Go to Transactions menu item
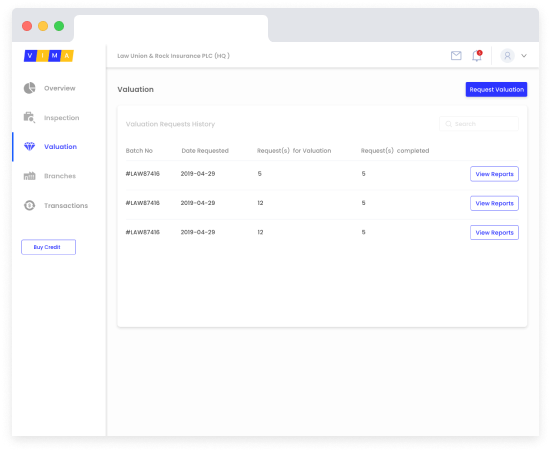Image resolution: width=551 pixels, height=452 pixels. (x=66, y=205)
